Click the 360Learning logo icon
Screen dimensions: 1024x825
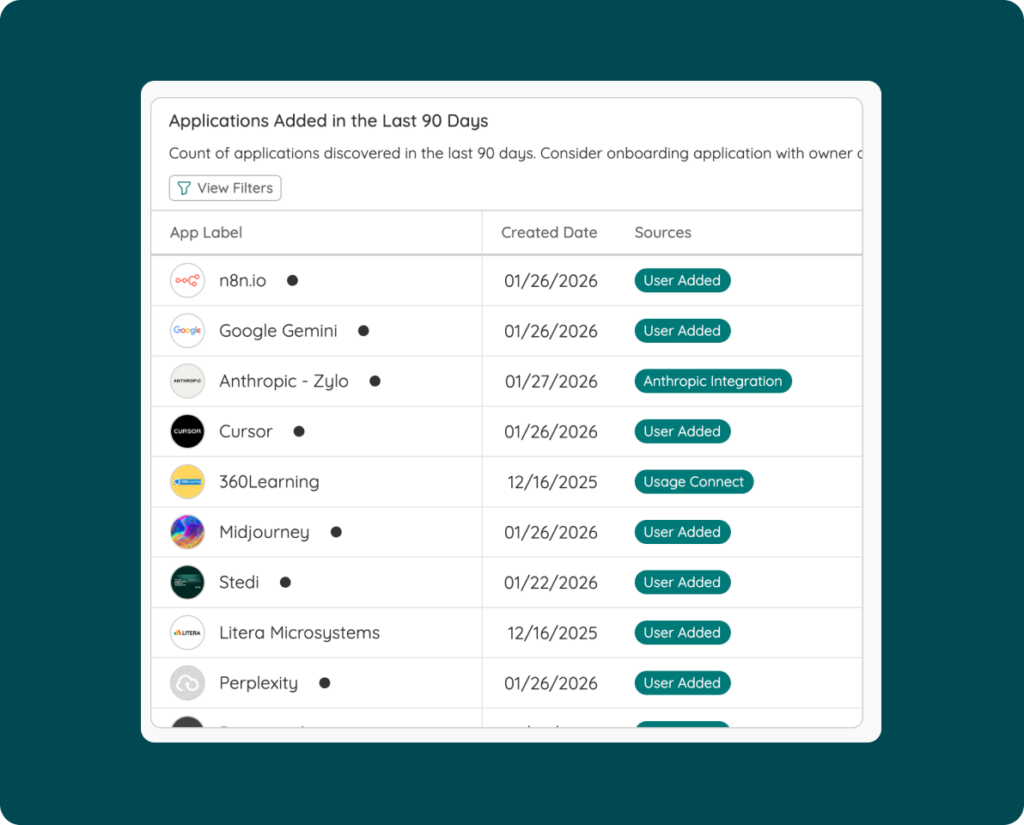coord(187,482)
